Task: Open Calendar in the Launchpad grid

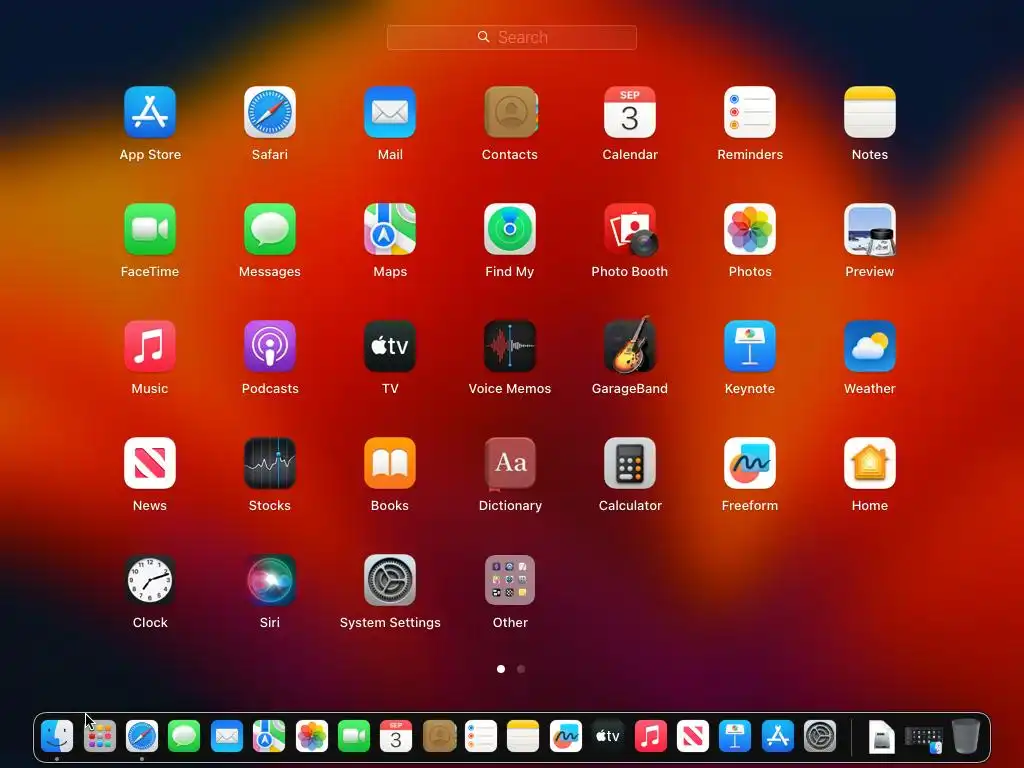Action: point(630,112)
